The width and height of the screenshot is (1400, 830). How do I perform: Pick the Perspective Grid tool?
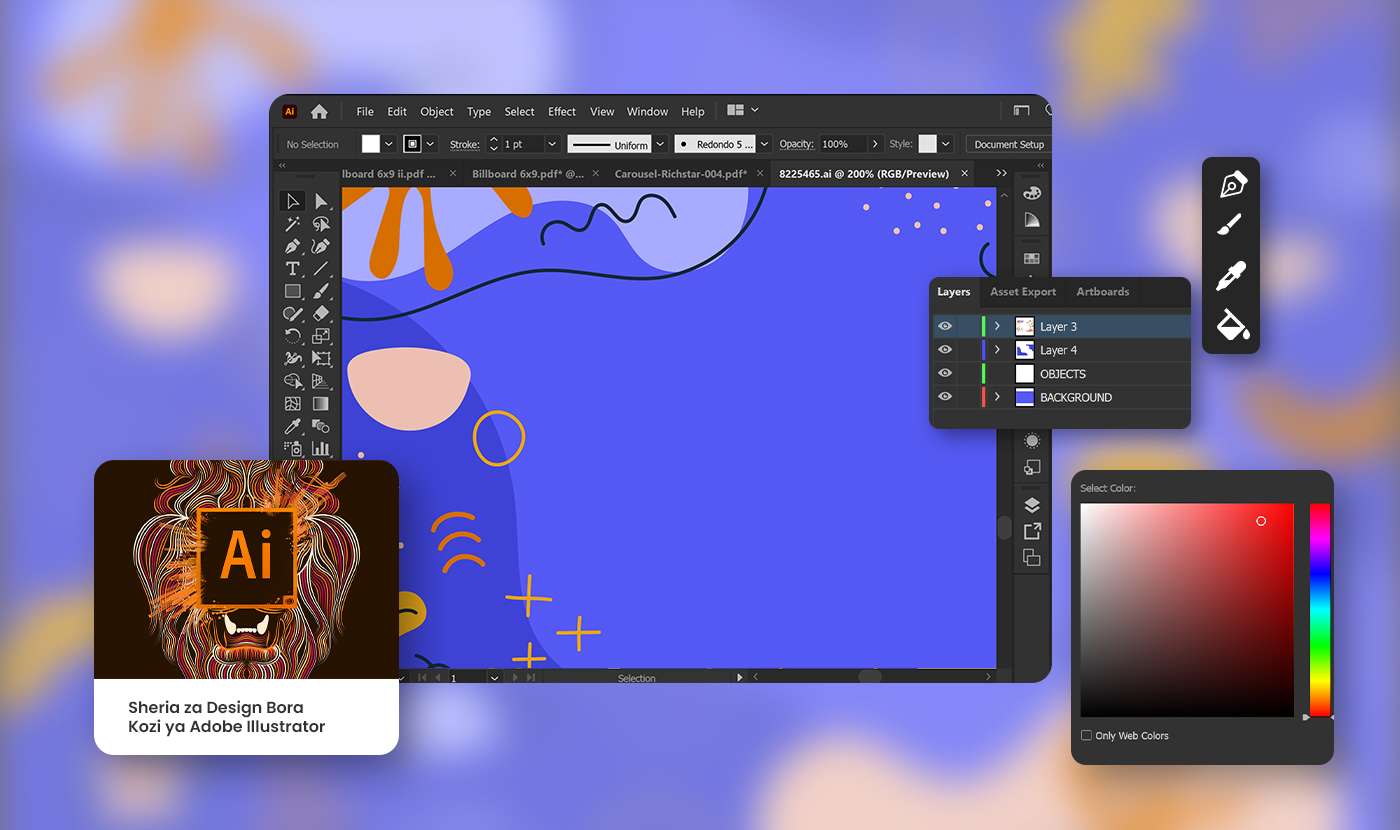321,381
